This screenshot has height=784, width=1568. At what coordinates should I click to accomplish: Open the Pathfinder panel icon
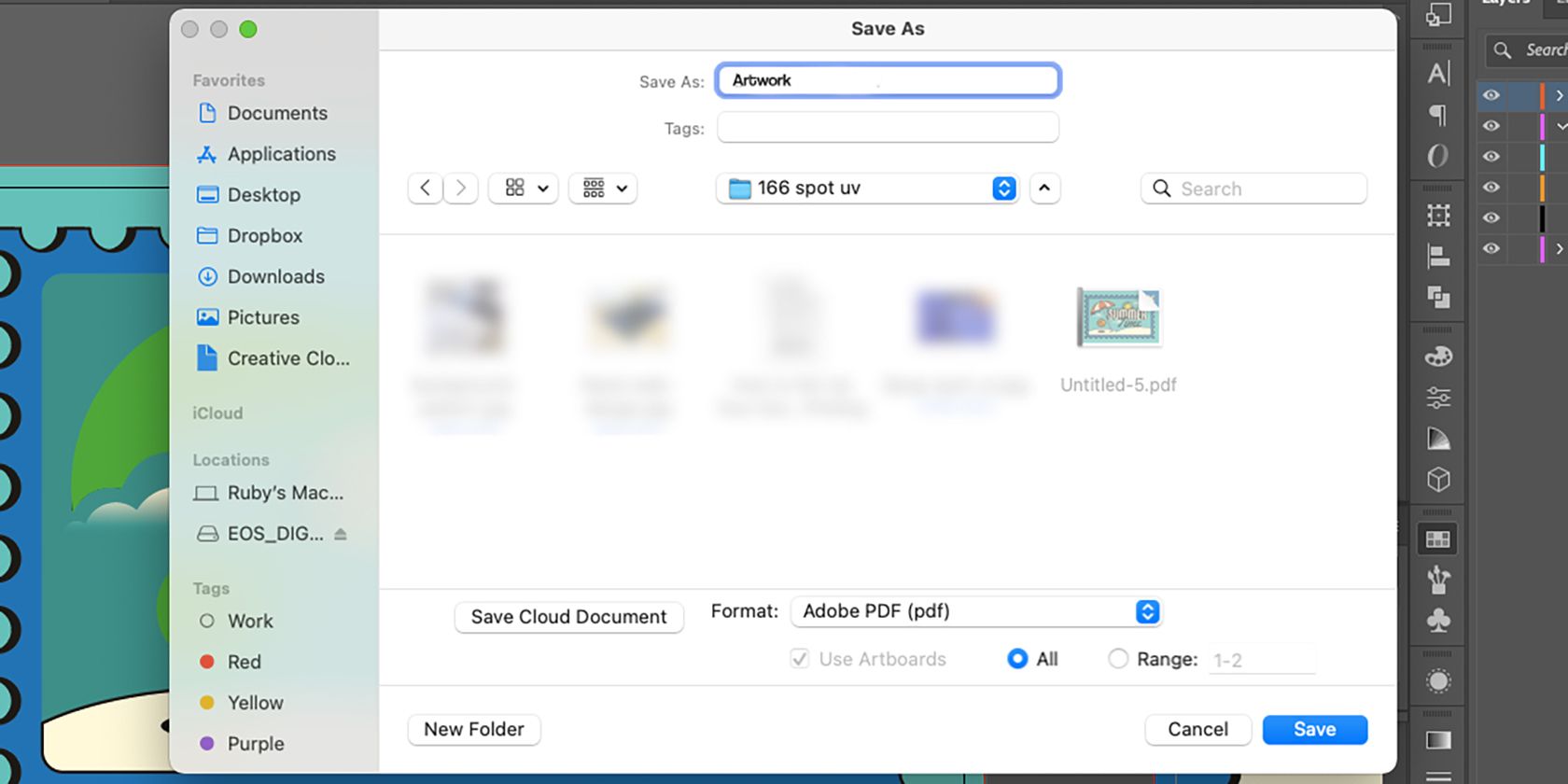point(1438,298)
